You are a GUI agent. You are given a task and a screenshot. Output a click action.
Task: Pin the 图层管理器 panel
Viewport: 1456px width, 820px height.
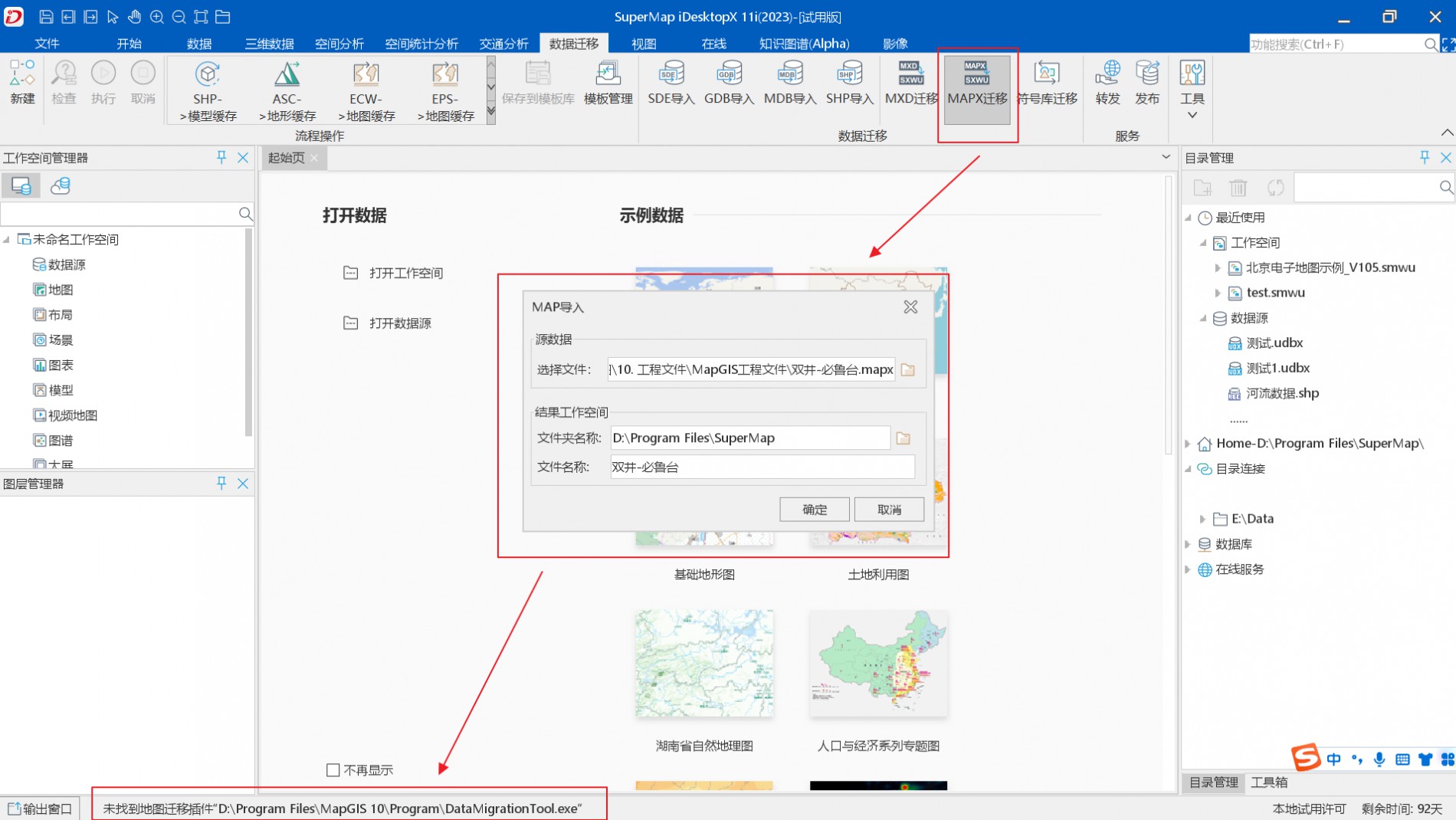tap(221, 483)
